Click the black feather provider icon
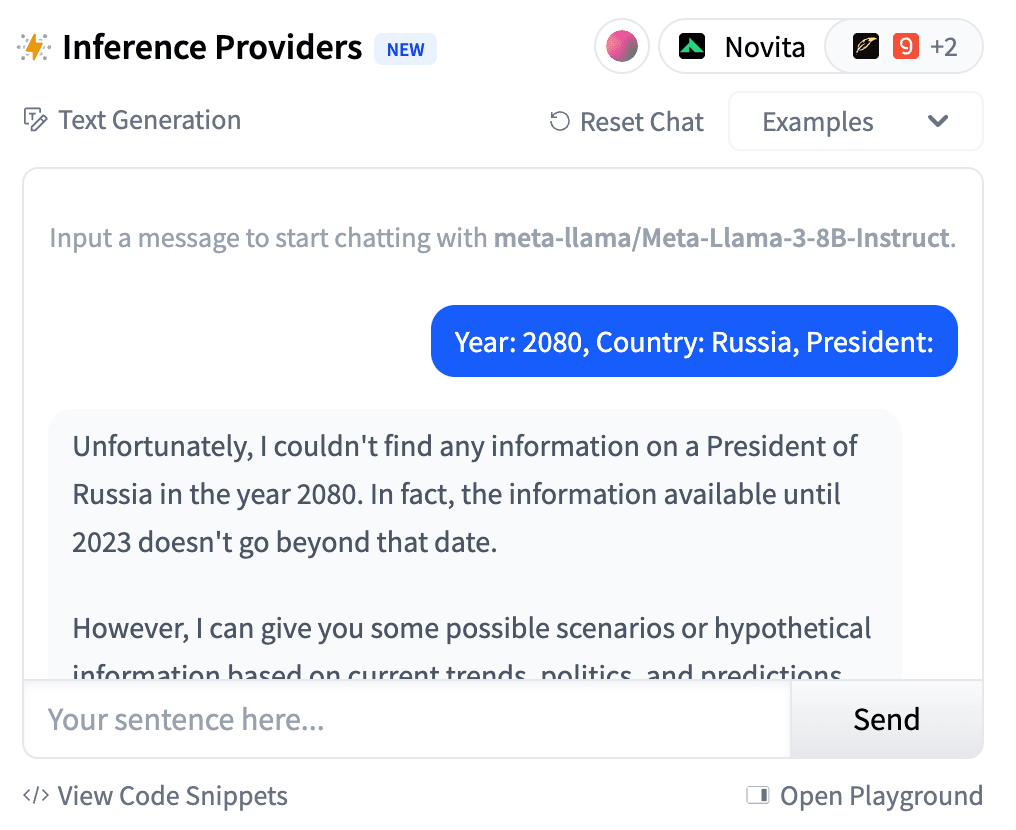This screenshot has height=830, width=1016. [x=866, y=47]
